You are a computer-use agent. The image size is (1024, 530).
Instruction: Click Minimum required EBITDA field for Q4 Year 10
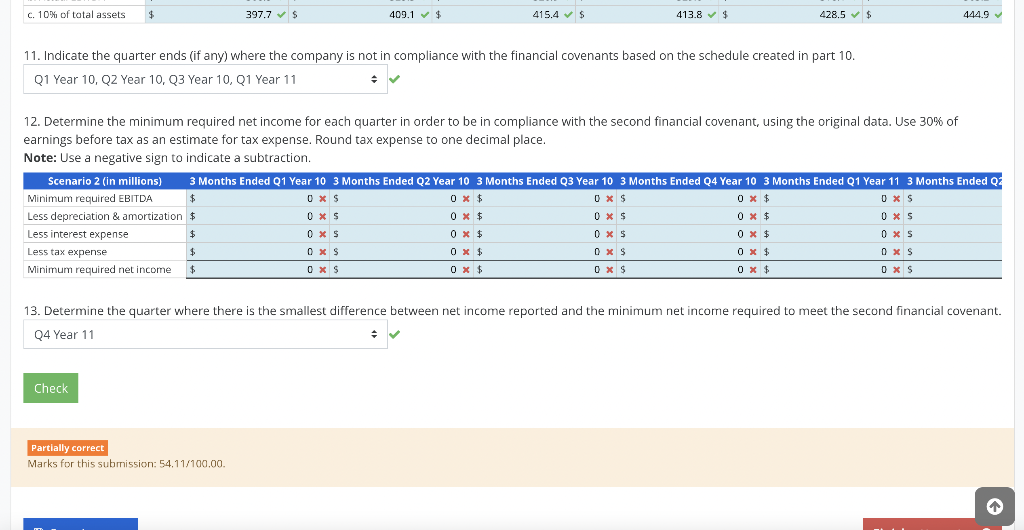[x=687, y=198]
